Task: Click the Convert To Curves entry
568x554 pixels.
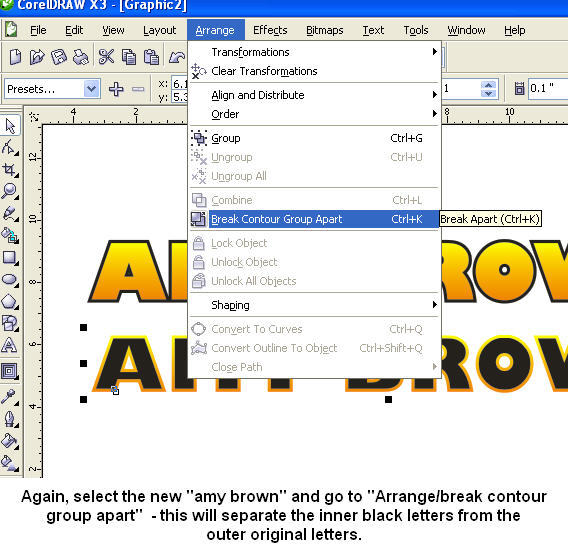Action: coord(314,329)
